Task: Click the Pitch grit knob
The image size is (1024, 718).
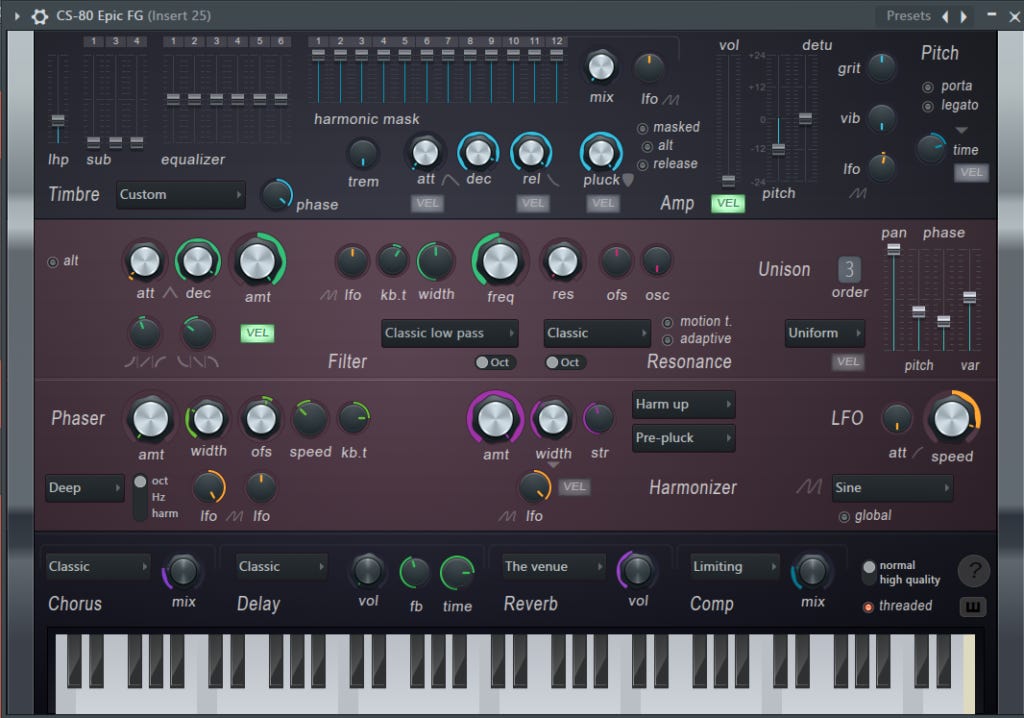Action: [x=881, y=67]
